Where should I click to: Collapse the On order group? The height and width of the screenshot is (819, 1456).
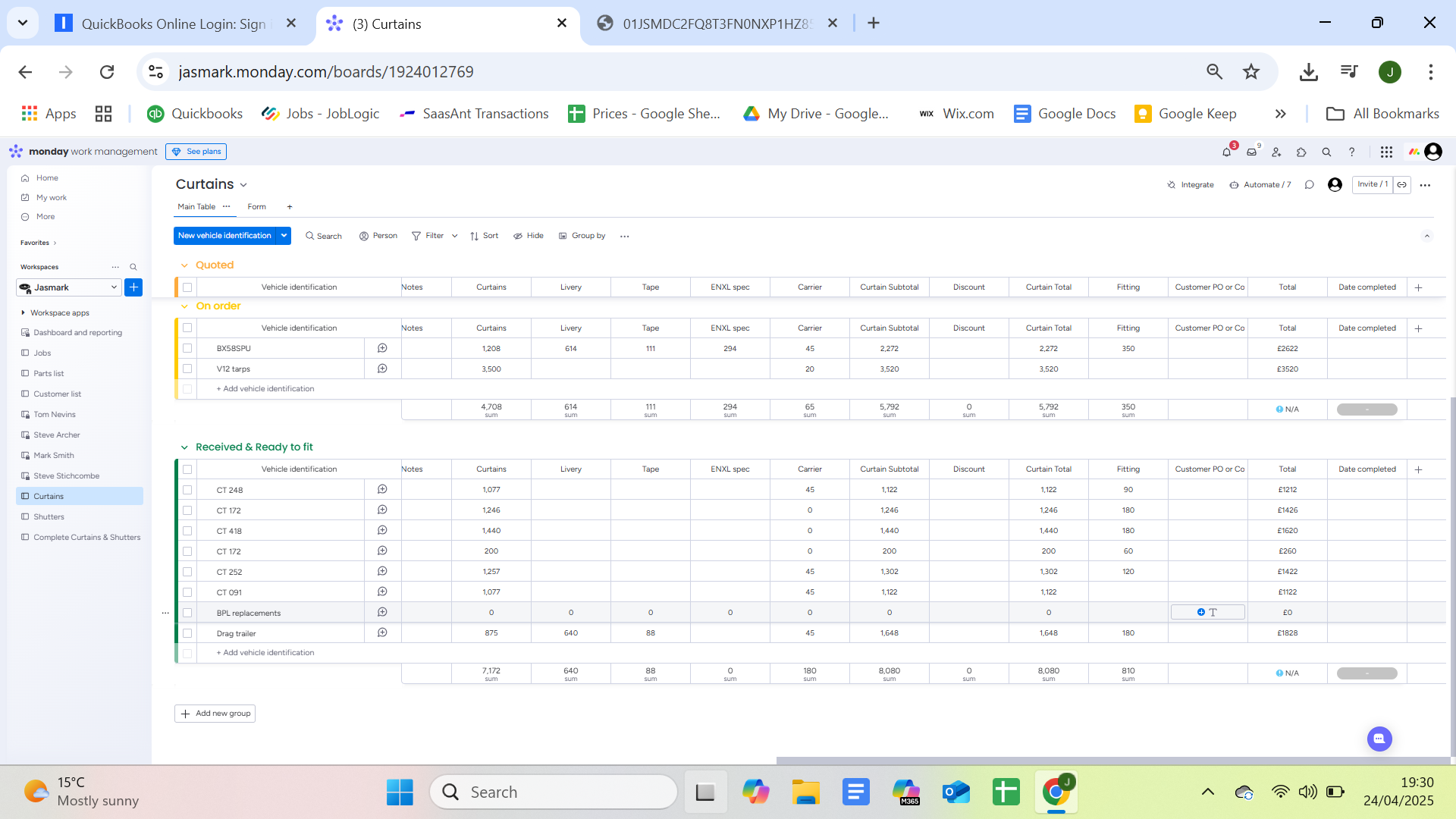tap(184, 306)
